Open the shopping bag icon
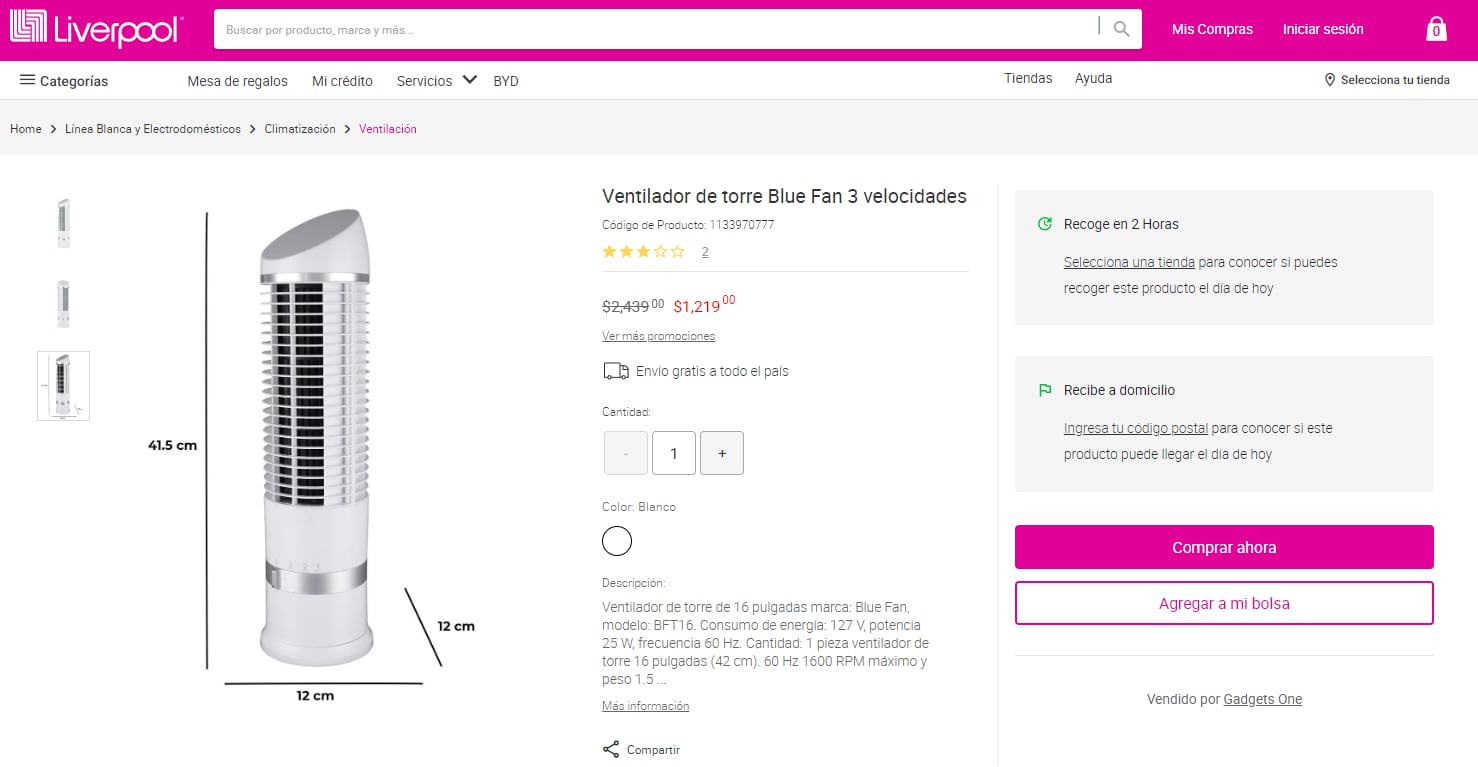Screen dimensions: 1478x767 tap(1436, 29)
